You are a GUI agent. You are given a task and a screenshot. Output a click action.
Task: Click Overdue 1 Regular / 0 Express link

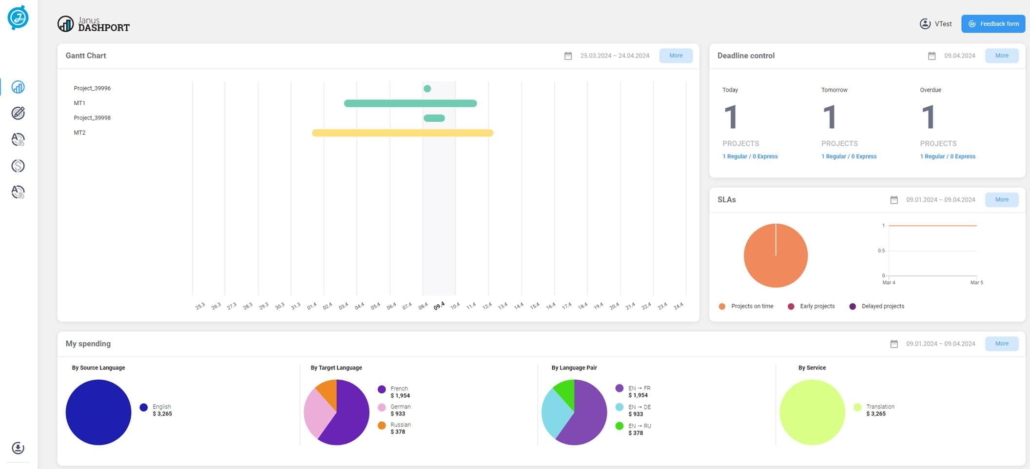click(x=947, y=156)
